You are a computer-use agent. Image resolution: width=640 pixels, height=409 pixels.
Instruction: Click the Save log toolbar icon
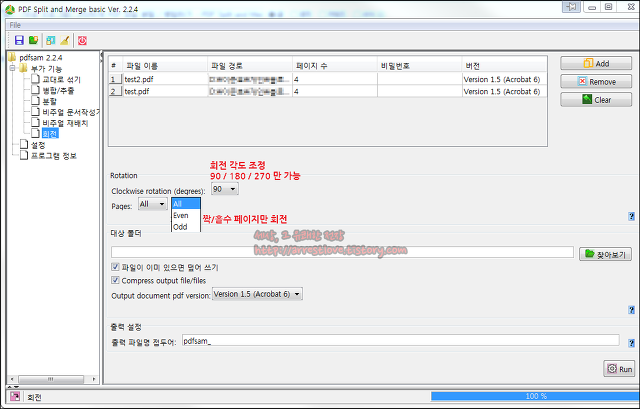(x=51, y=40)
